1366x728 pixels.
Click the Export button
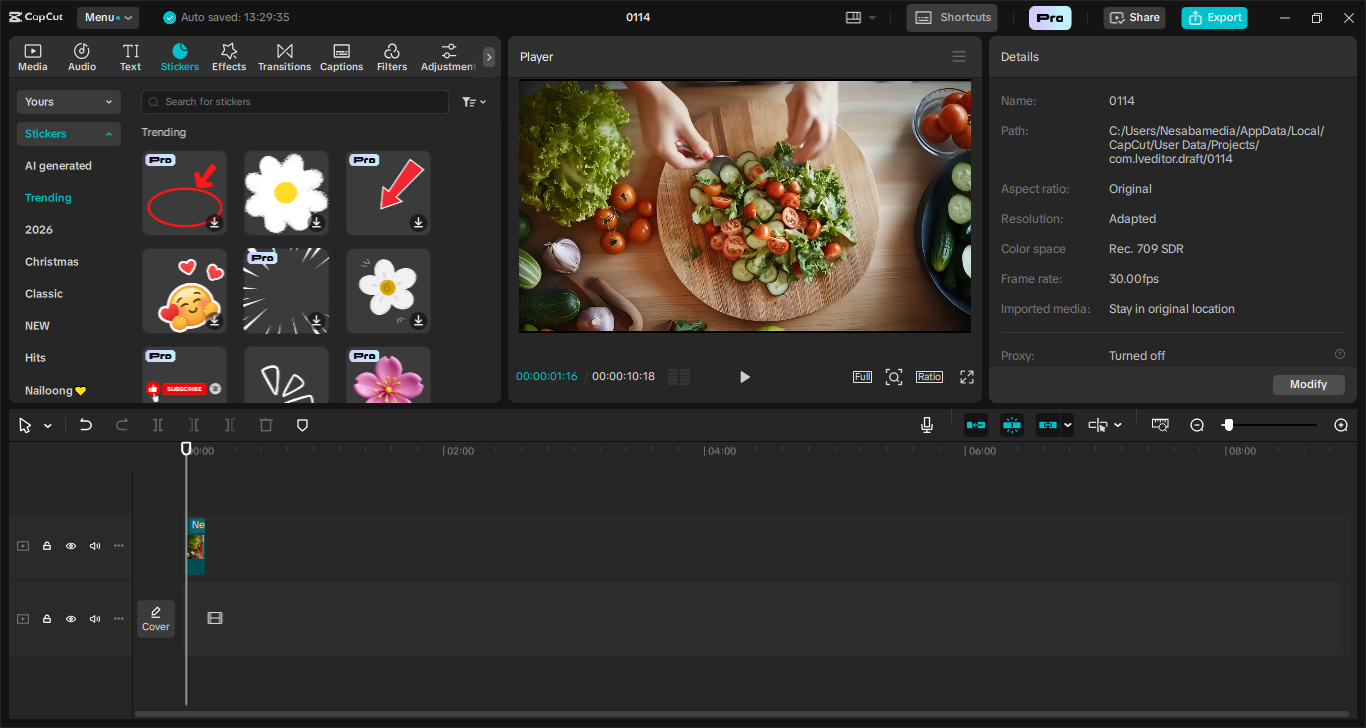tap(1214, 17)
